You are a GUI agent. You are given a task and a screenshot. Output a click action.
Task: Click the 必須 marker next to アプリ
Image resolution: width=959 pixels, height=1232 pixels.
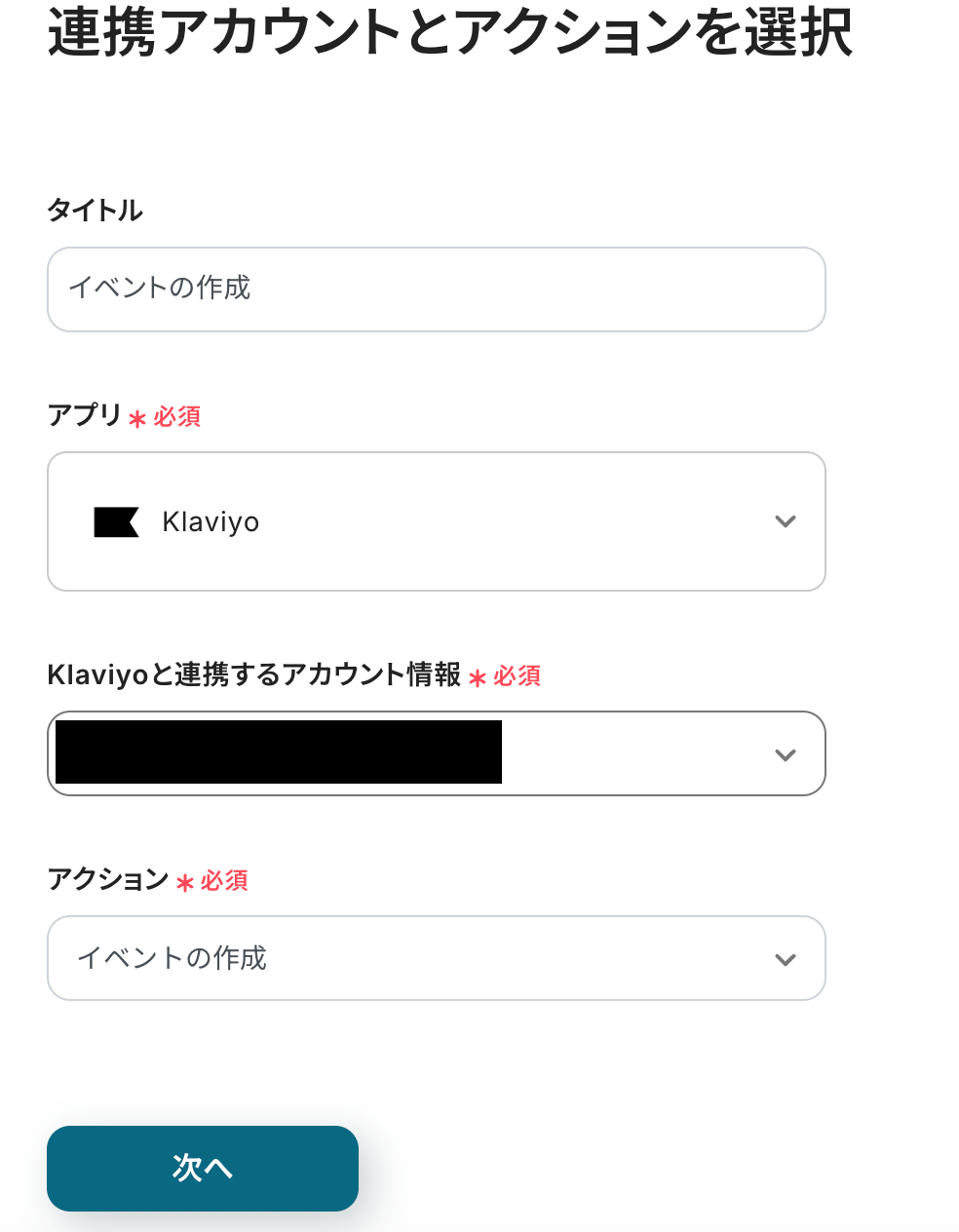tap(177, 417)
